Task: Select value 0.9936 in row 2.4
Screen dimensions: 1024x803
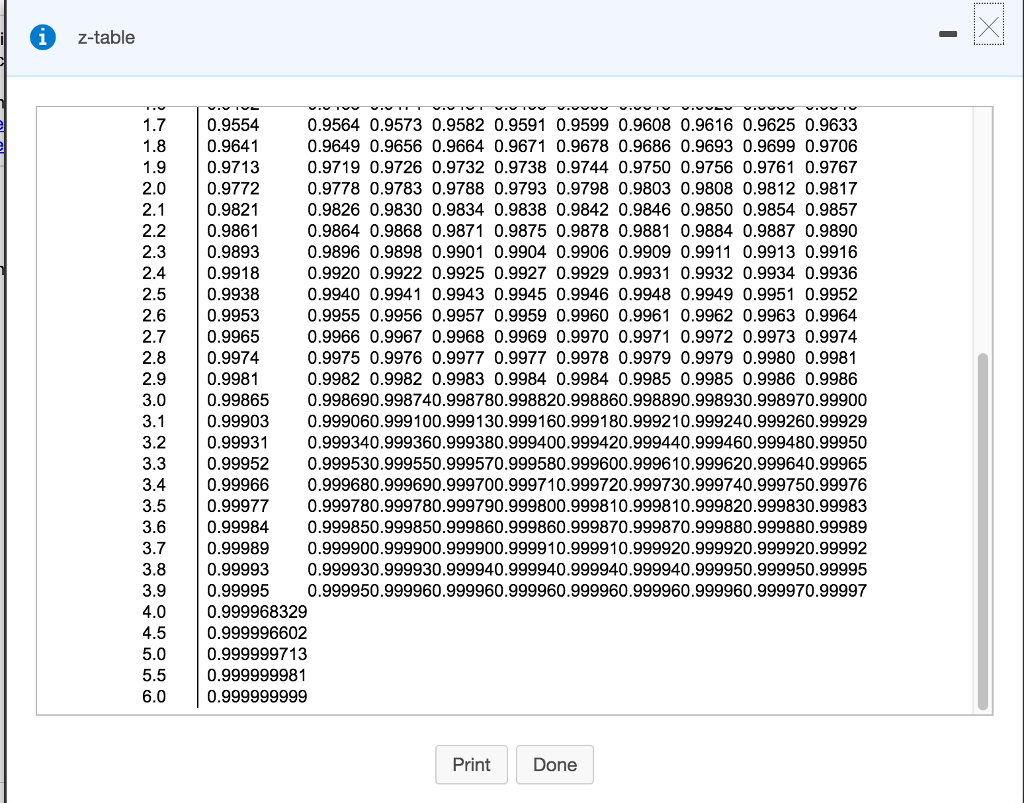Action: pos(831,274)
